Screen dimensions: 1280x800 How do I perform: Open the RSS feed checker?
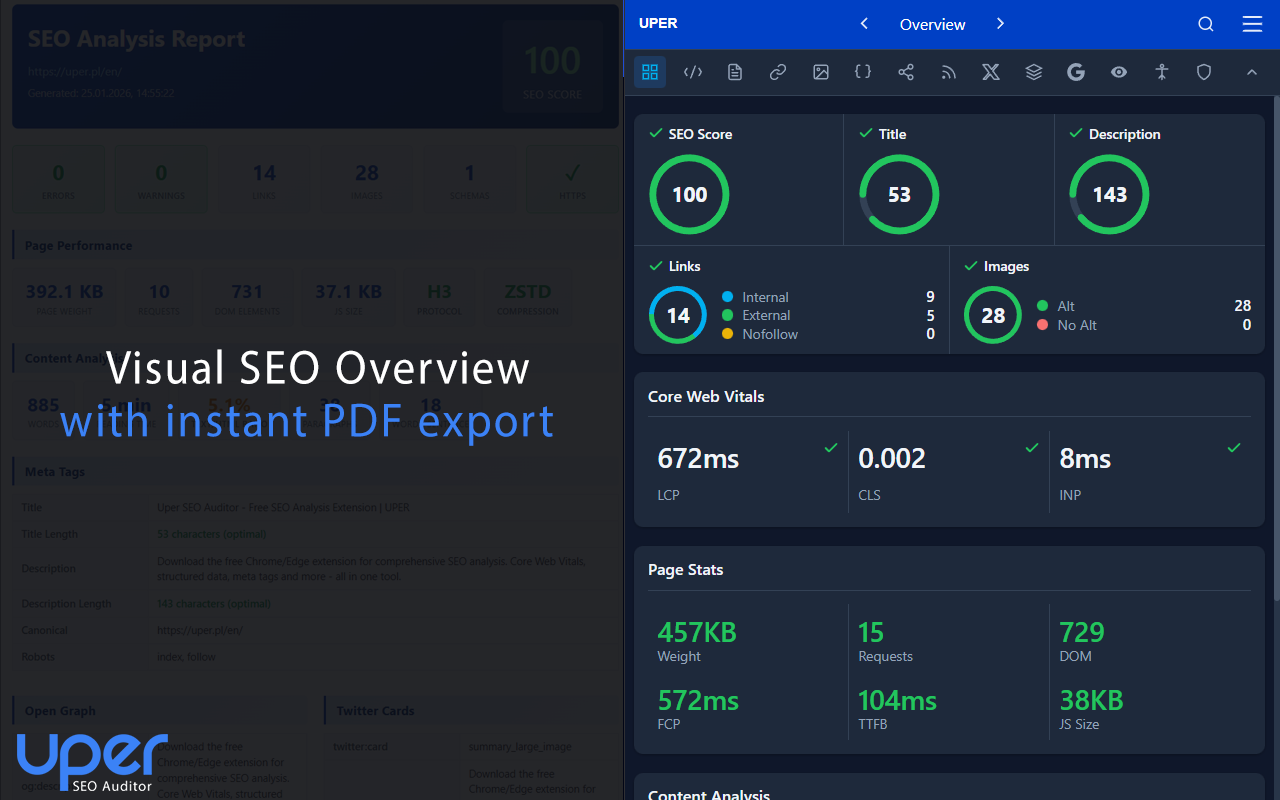pyautogui.click(x=948, y=72)
